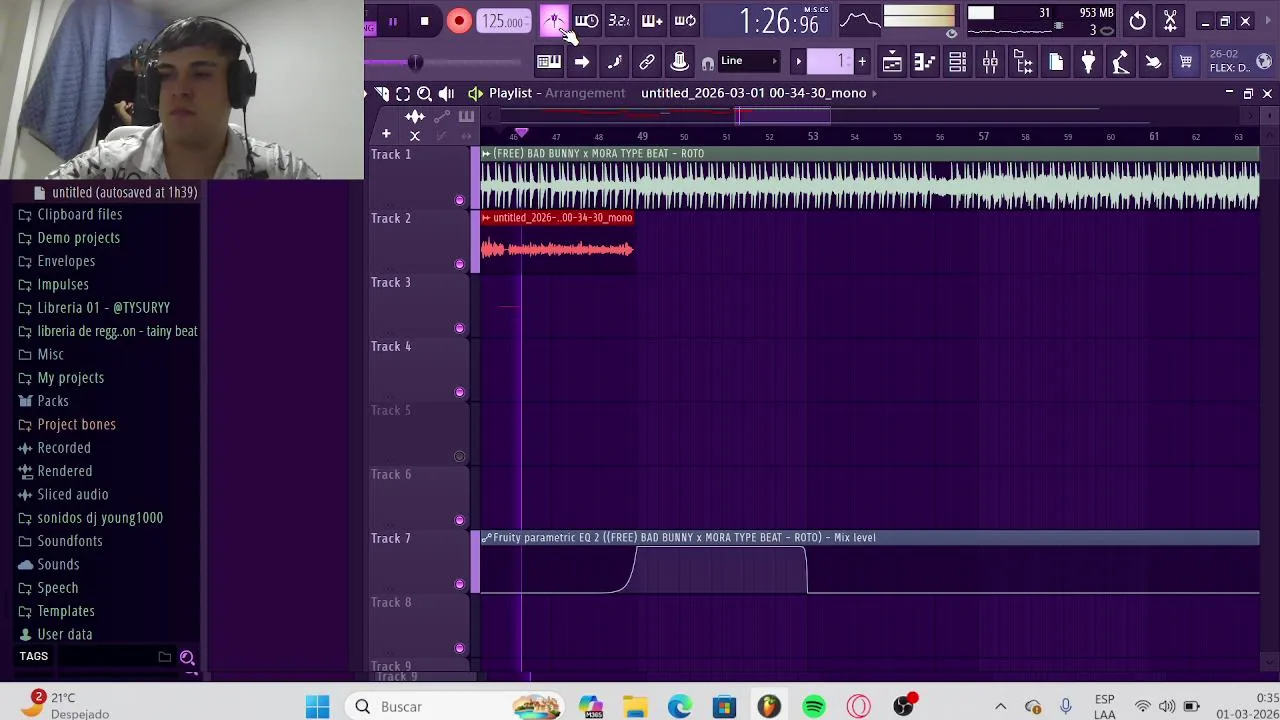Click the oscilloscope output monitor
The image size is (1280, 720).
[860, 20]
